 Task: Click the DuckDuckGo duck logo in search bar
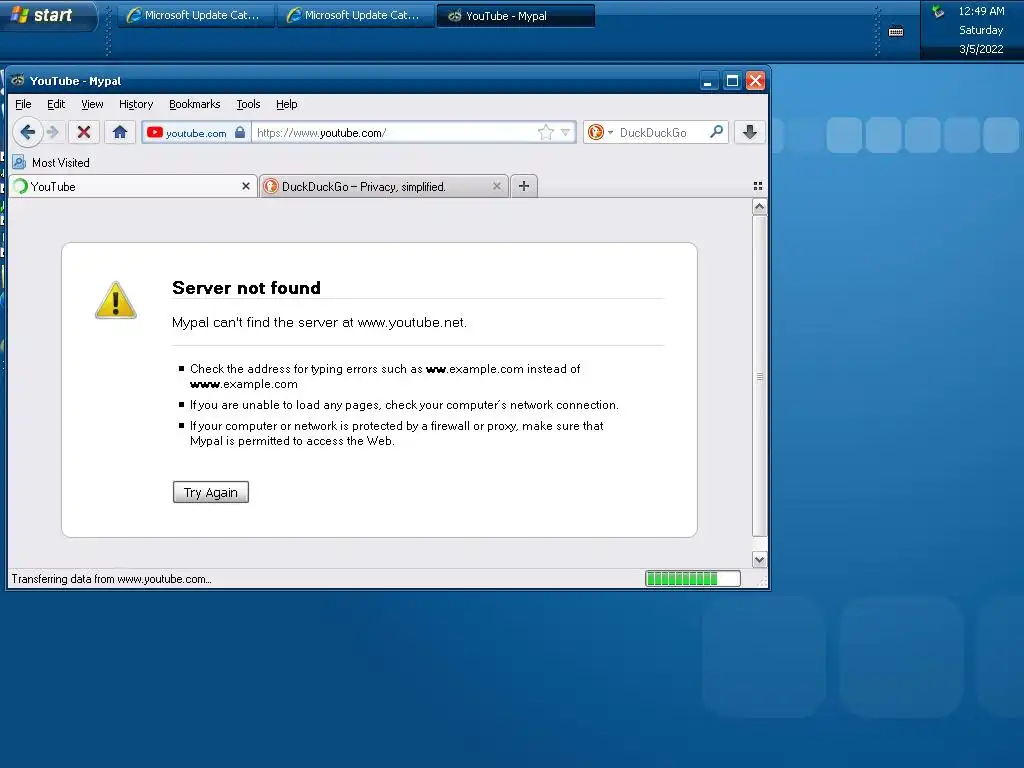(x=596, y=133)
